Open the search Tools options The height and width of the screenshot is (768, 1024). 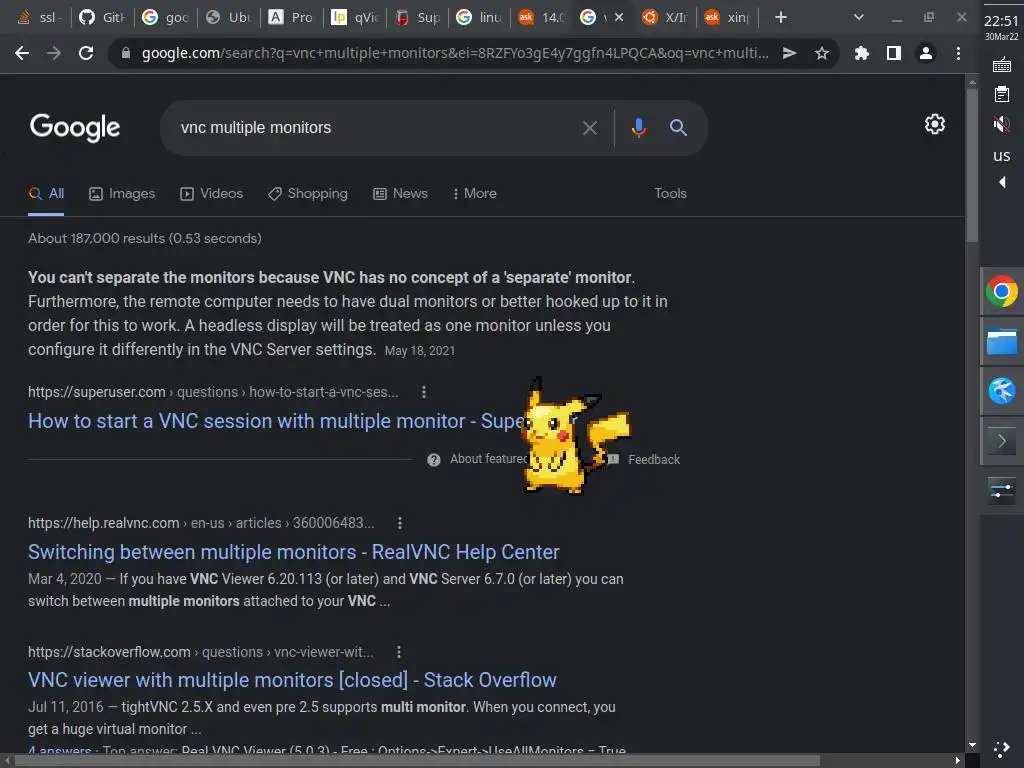(670, 193)
